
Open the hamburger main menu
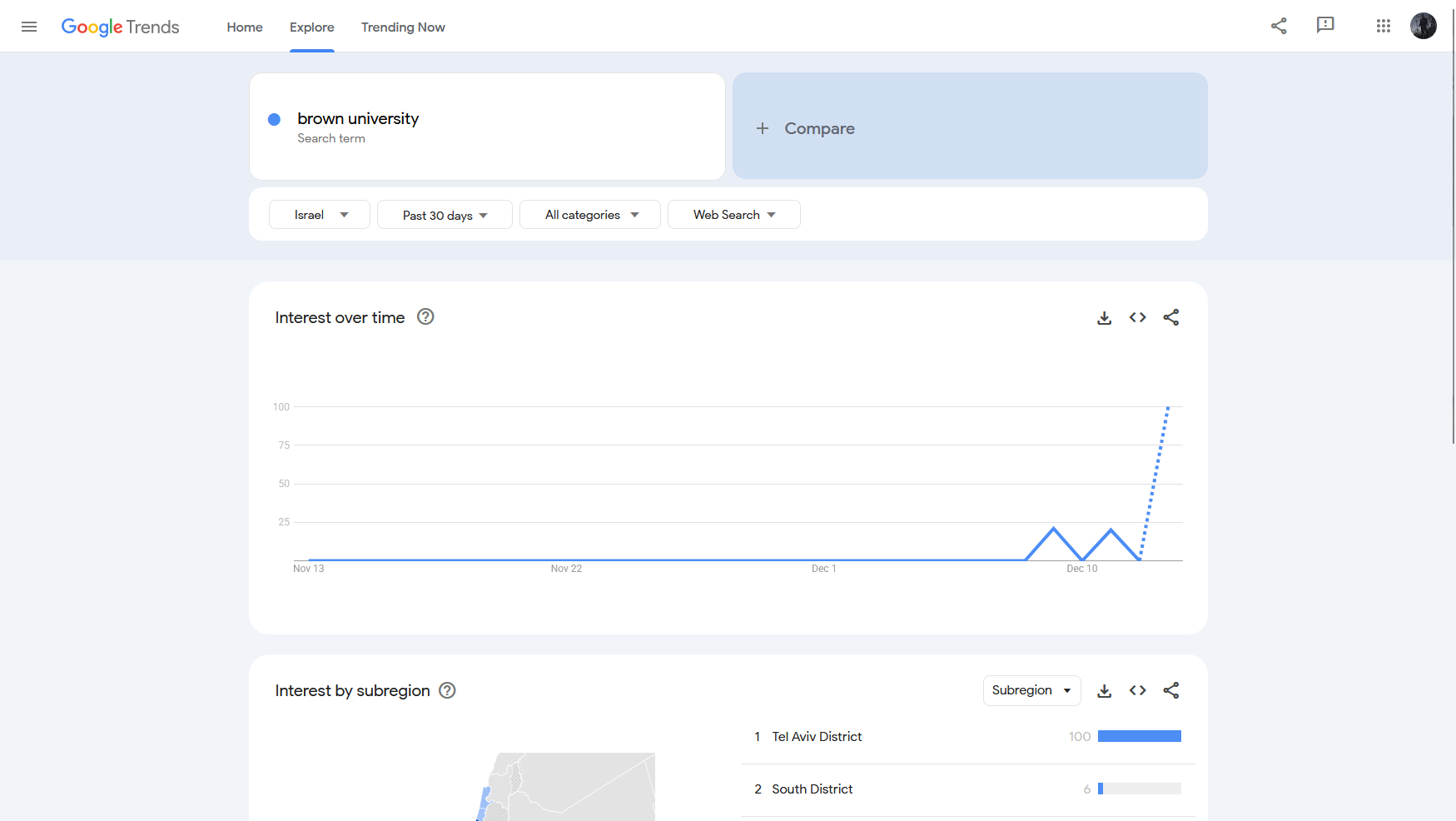[29, 27]
